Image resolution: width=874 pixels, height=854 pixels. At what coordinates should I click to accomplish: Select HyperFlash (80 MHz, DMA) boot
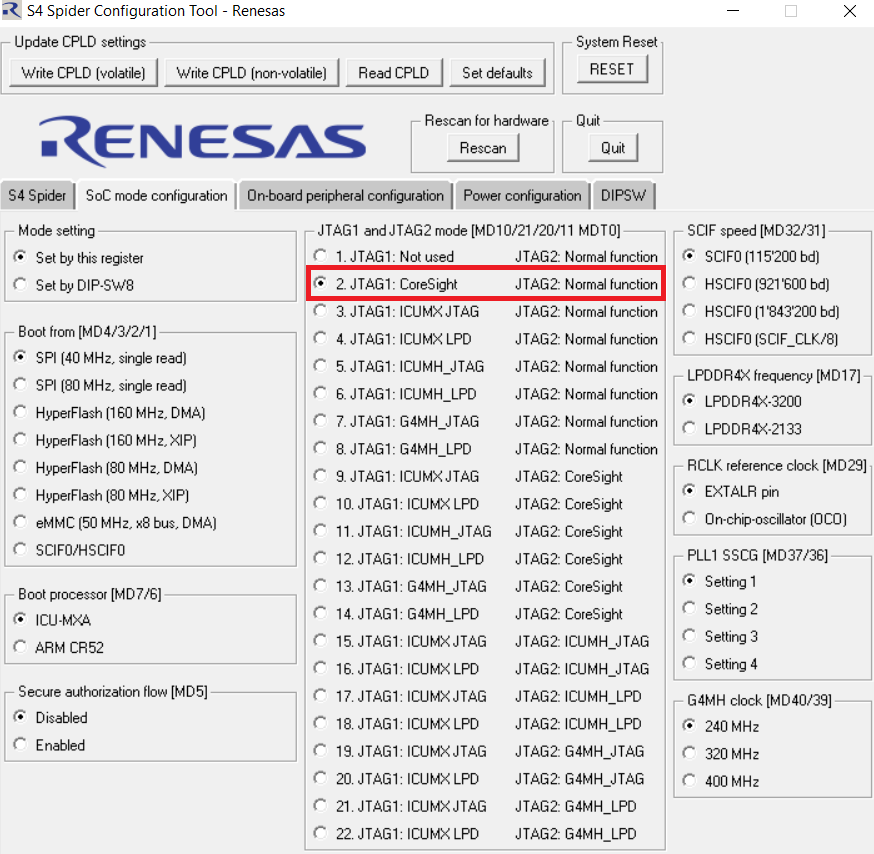point(106,468)
